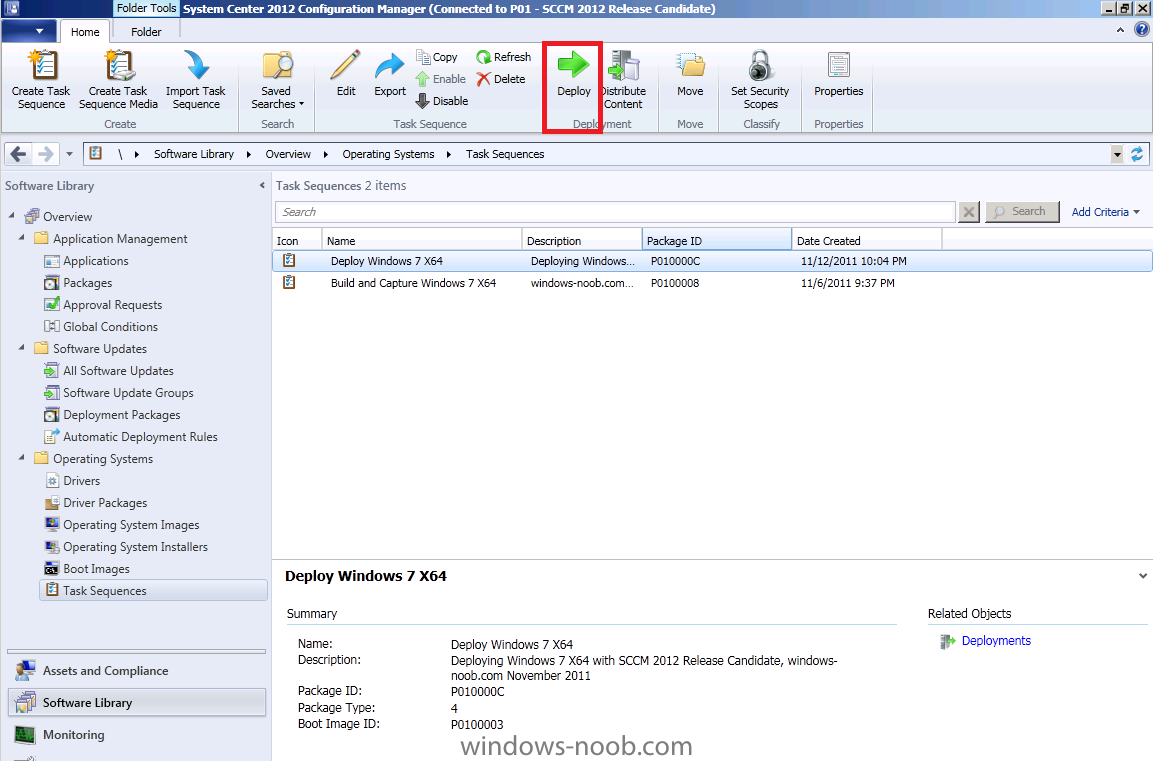
Task: Sort by Package ID column header
Action: (717, 240)
